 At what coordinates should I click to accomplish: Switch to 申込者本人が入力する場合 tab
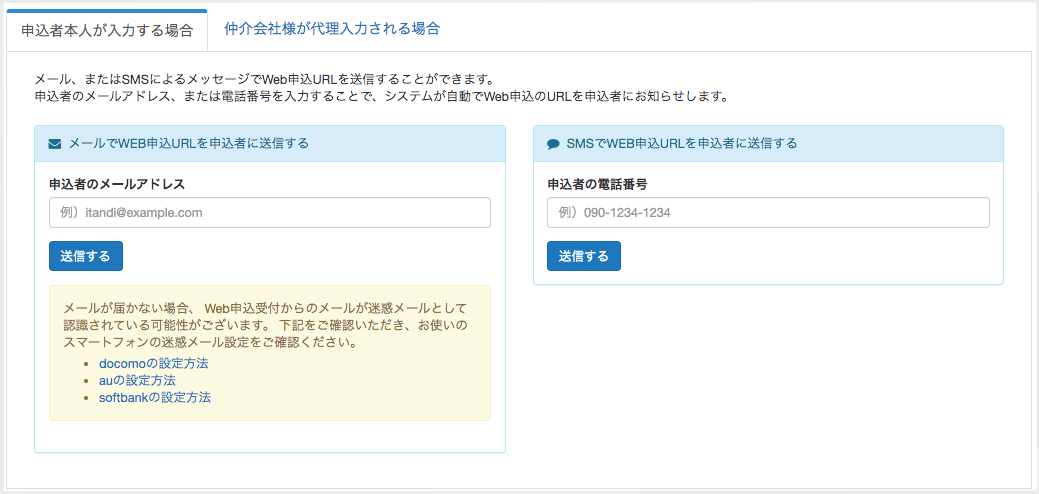point(107,30)
